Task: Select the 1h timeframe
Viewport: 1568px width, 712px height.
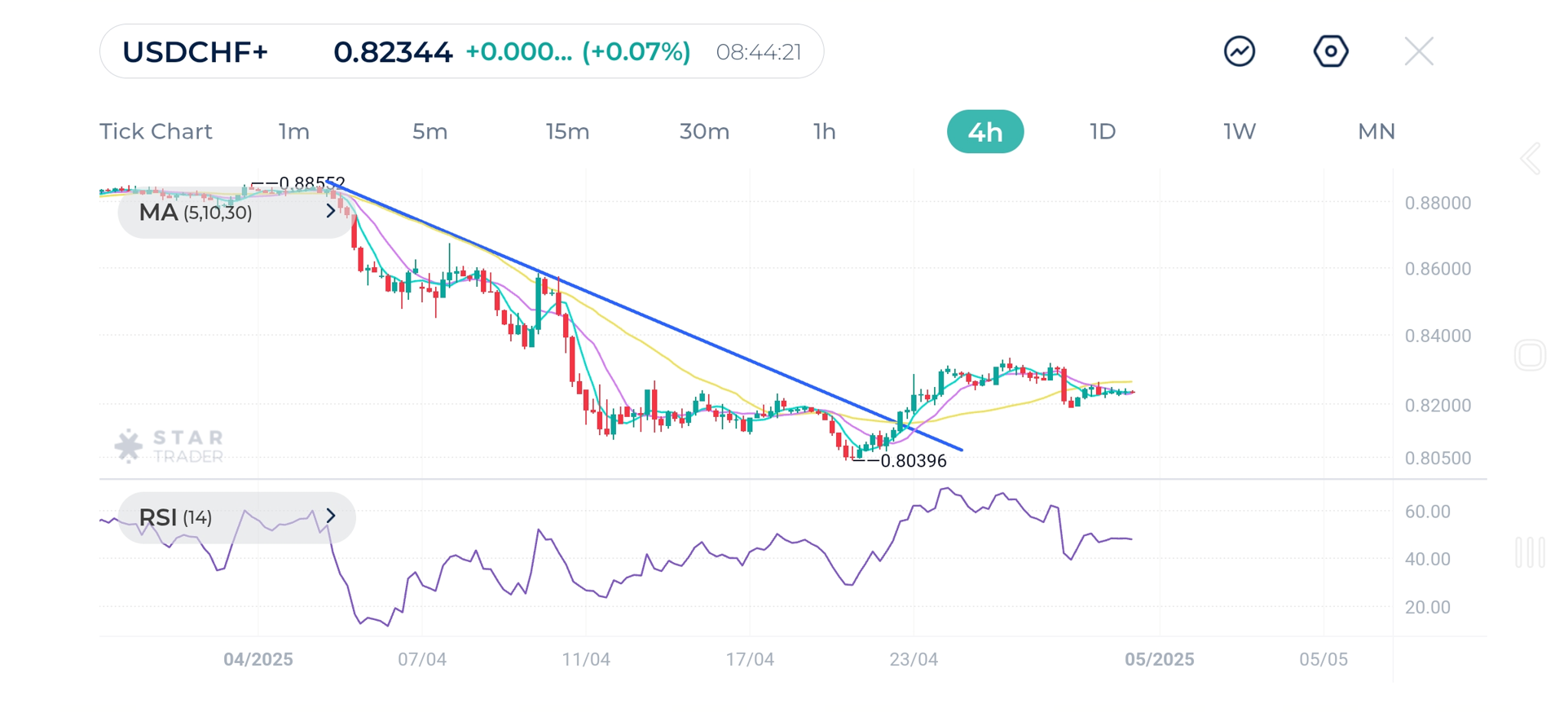Action: coord(824,131)
